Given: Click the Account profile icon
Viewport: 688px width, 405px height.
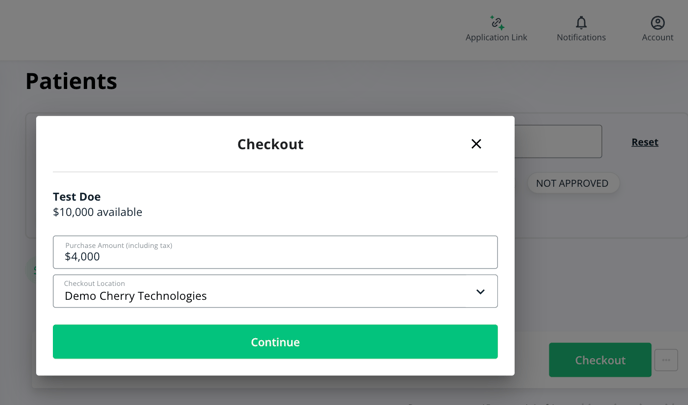Looking at the screenshot, I should (x=657, y=22).
